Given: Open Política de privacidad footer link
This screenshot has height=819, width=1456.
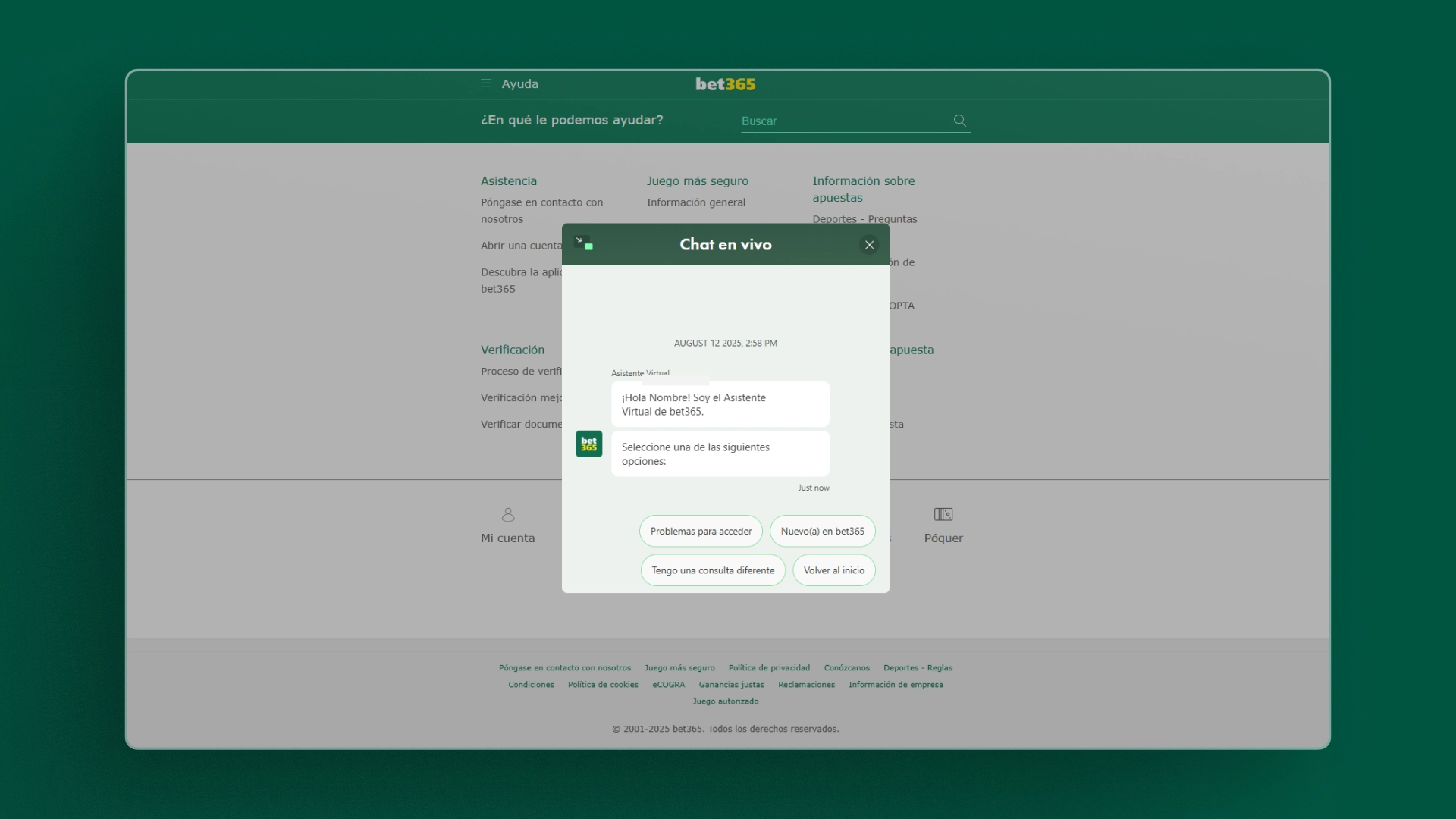Looking at the screenshot, I should pyautogui.click(x=769, y=668).
